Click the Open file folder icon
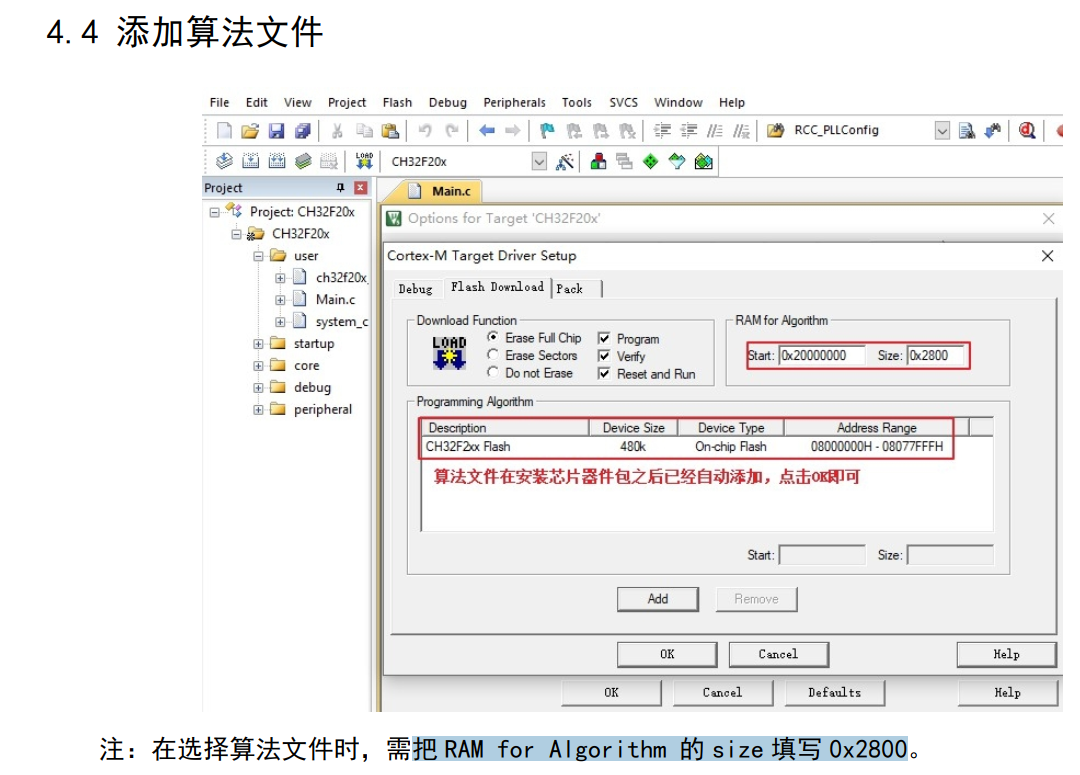Viewport: 1080px width, 775px height. (250, 131)
